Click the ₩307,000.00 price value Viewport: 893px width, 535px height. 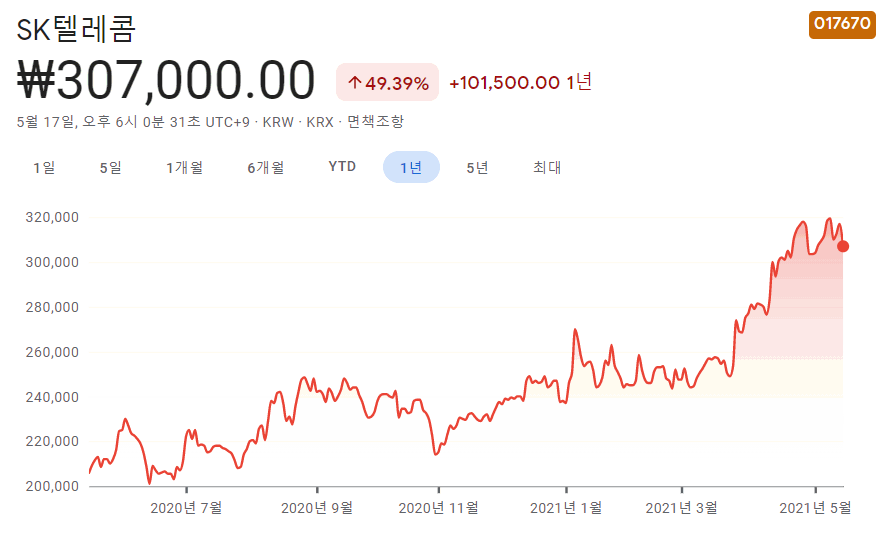[x=166, y=80]
